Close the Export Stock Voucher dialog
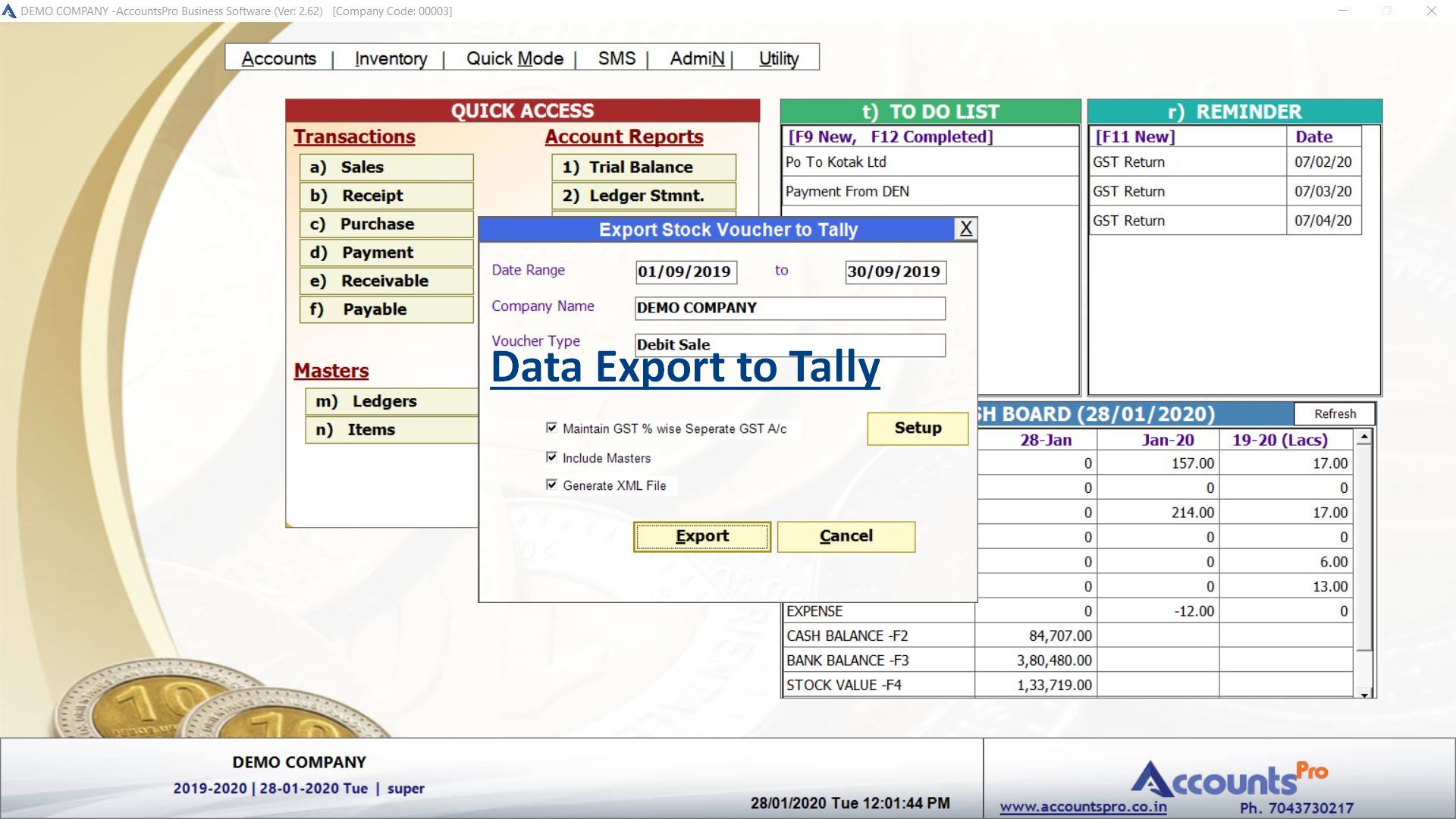The width and height of the screenshot is (1456, 819). click(965, 229)
